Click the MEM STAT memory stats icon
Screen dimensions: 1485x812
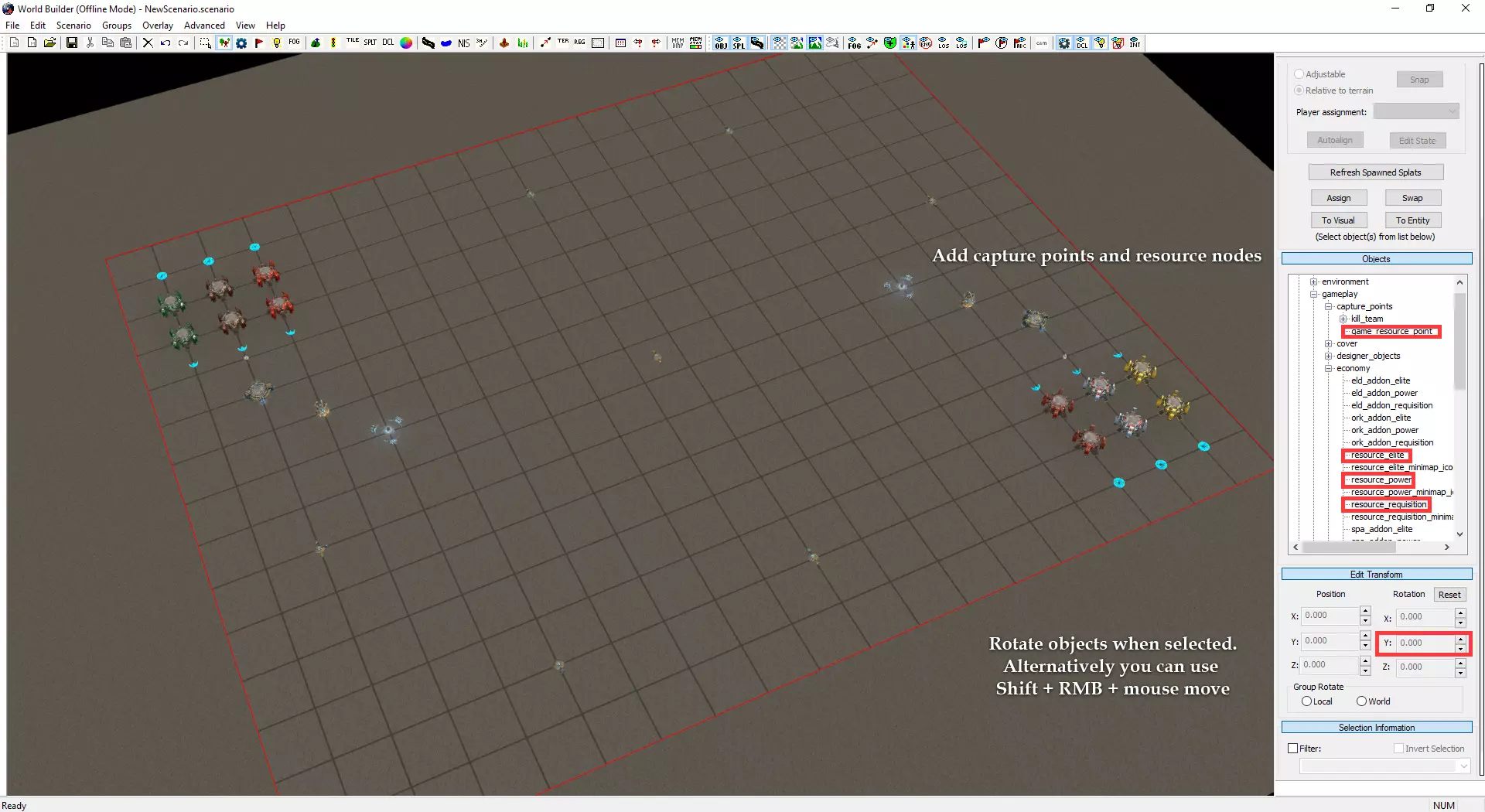pyautogui.click(x=696, y=43)
